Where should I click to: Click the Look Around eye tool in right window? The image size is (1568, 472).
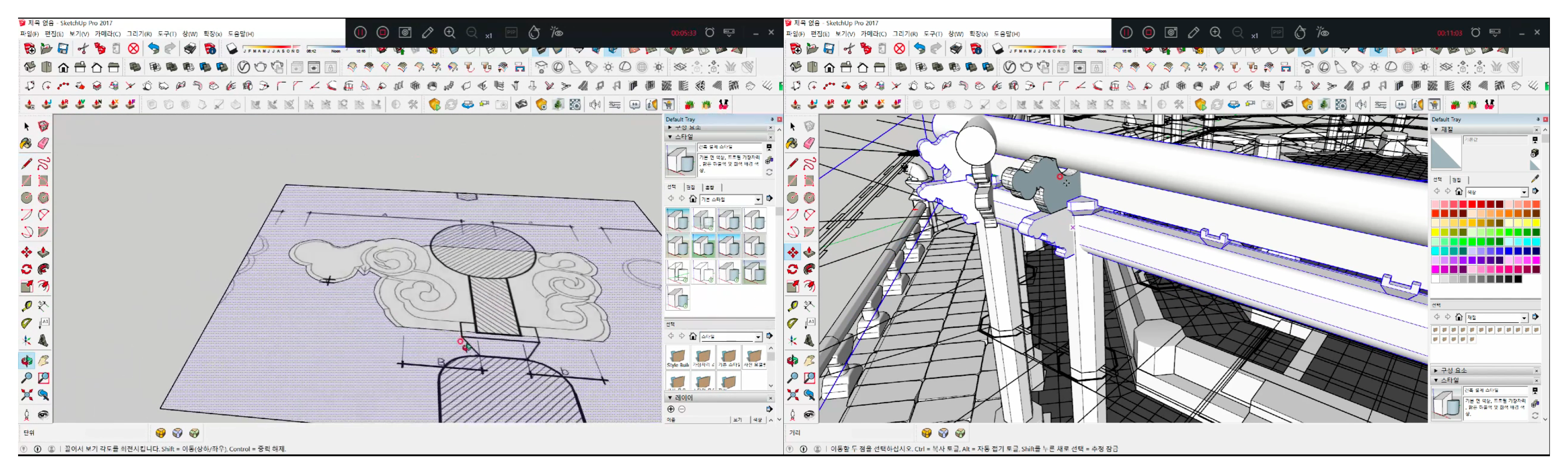tap(809, 415)
